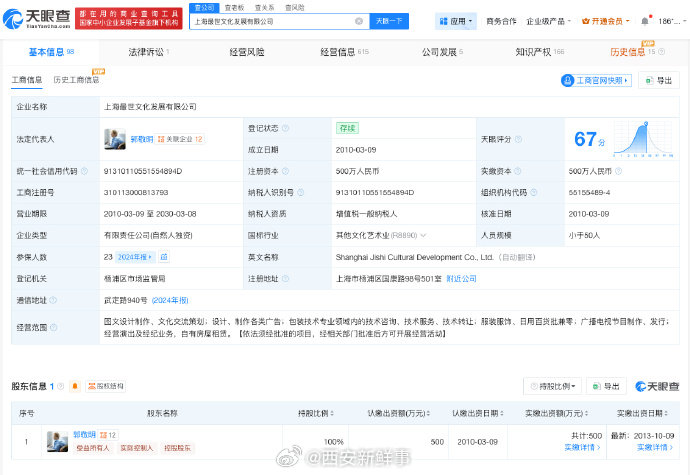Viewport: 690px width, 475px height.
Task: Click 导出 button in 股东信息 section
Action: click(606, 386)
